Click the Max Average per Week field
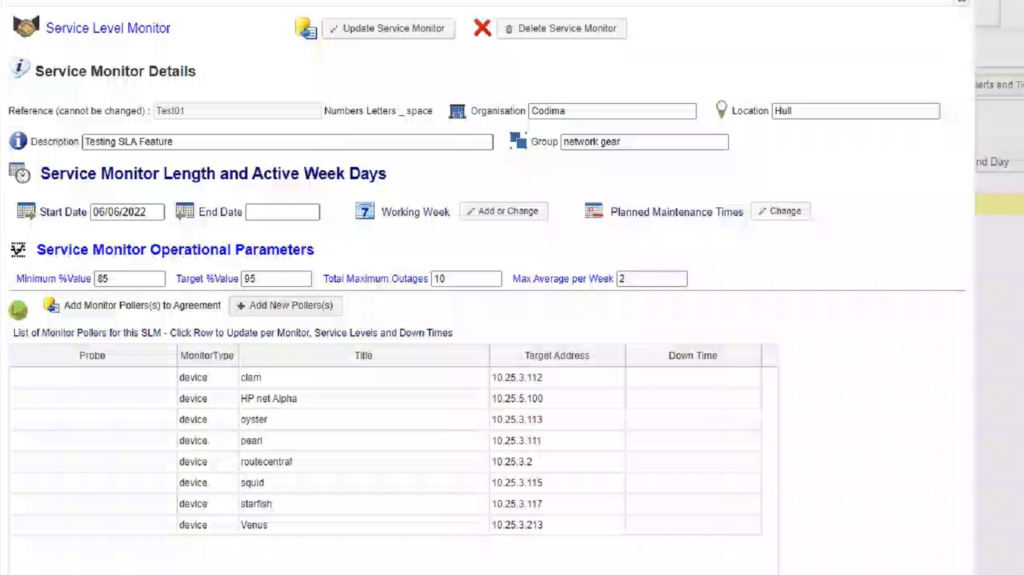Screen dimensions: 1024x575 (652, 279)
